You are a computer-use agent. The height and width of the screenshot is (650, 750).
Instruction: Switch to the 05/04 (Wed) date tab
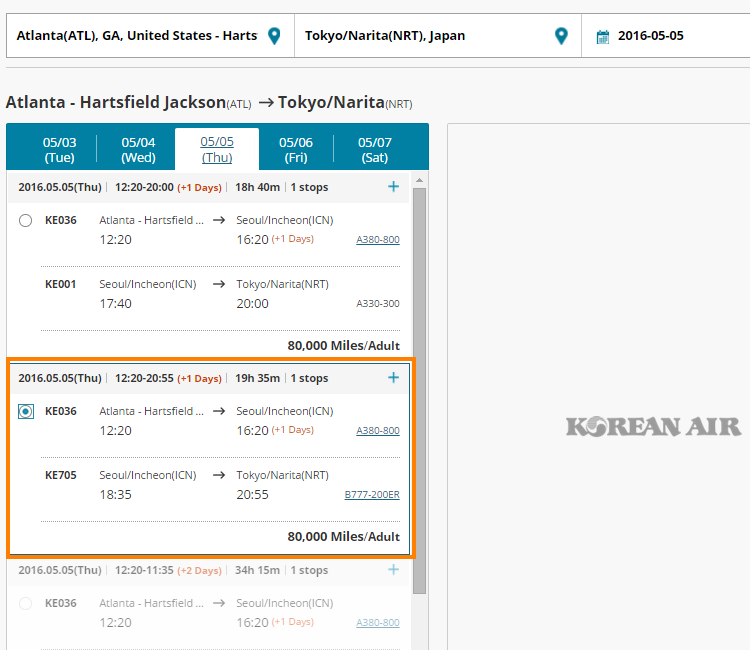(138, 149)
